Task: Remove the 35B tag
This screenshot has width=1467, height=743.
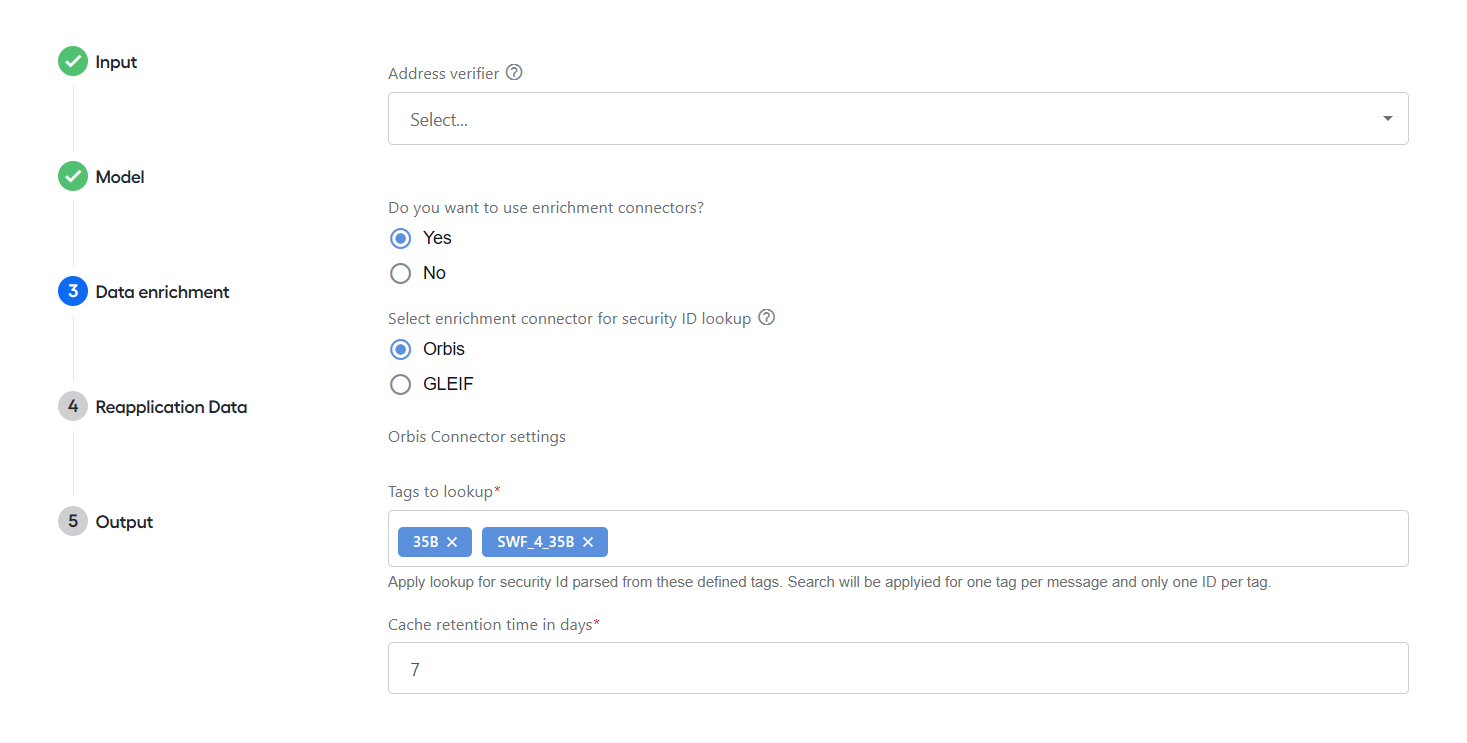Action: (452, 542)
